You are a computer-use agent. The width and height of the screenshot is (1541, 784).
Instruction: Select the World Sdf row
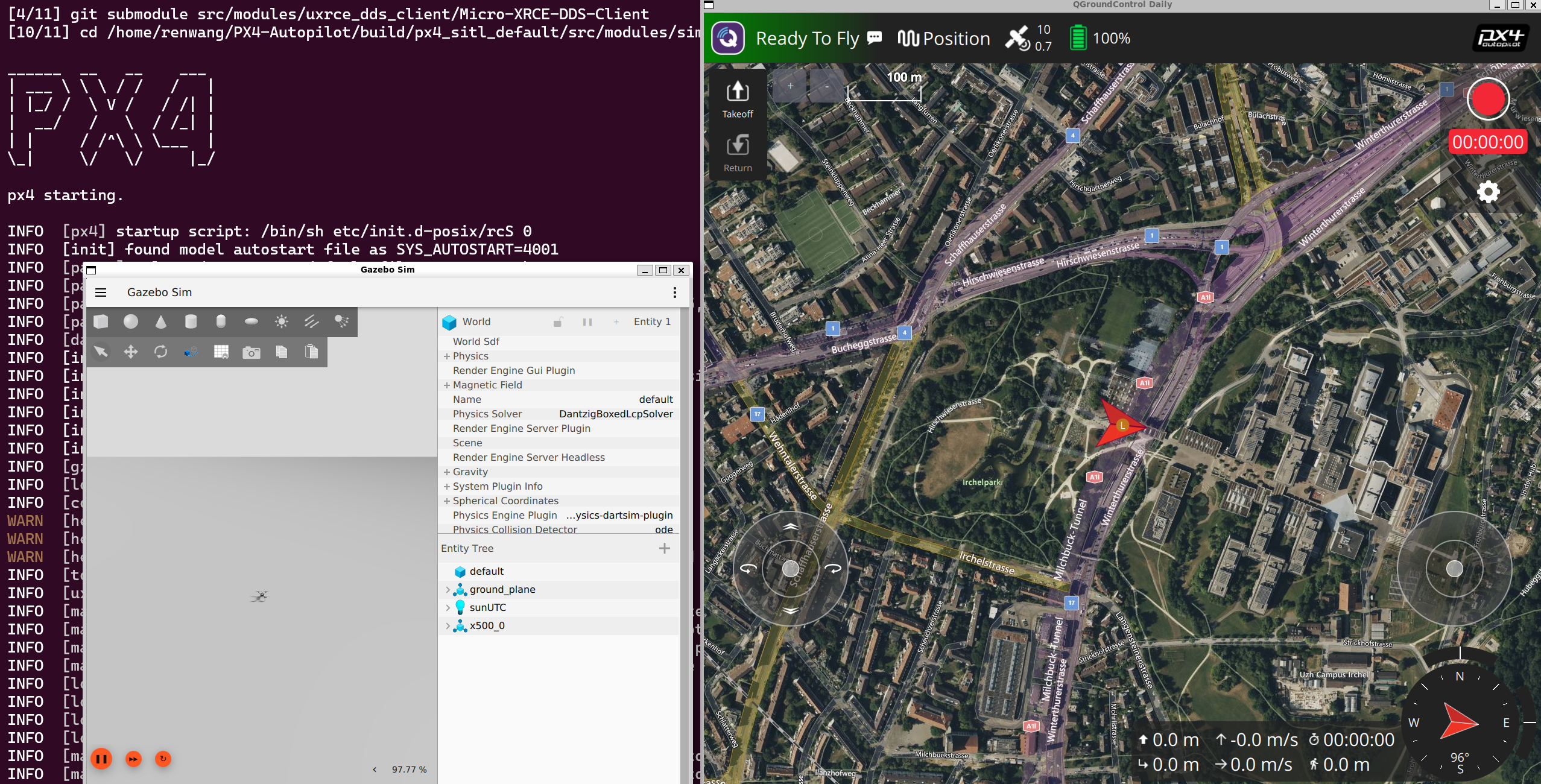tap(559, 342)
